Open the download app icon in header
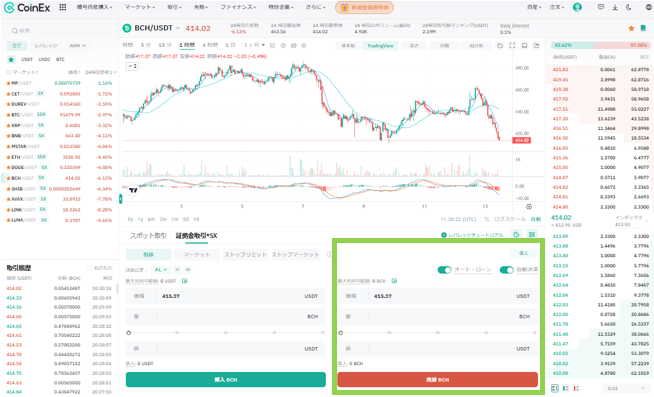 pos(615,7)
